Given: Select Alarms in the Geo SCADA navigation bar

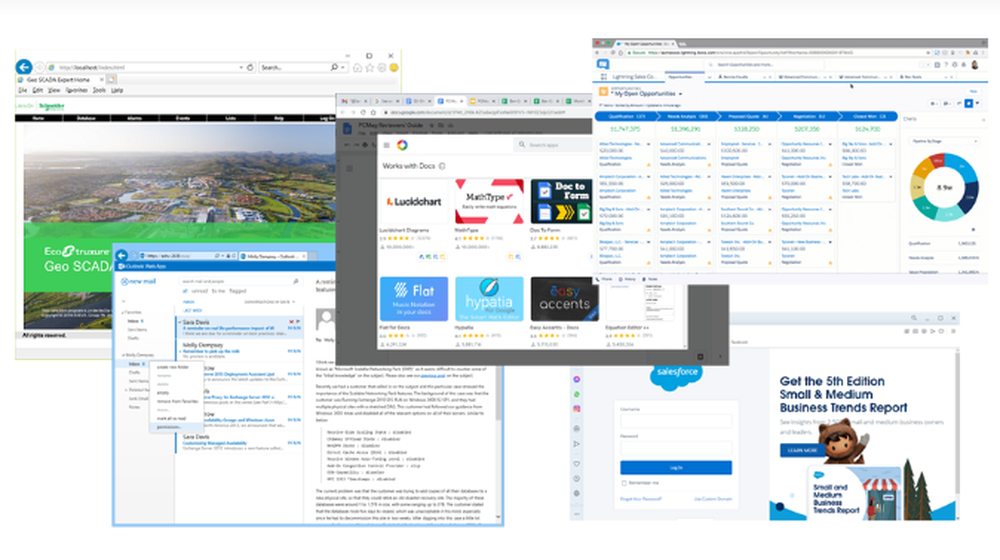Looking at the screenshot, I should (x=134, y=118).
